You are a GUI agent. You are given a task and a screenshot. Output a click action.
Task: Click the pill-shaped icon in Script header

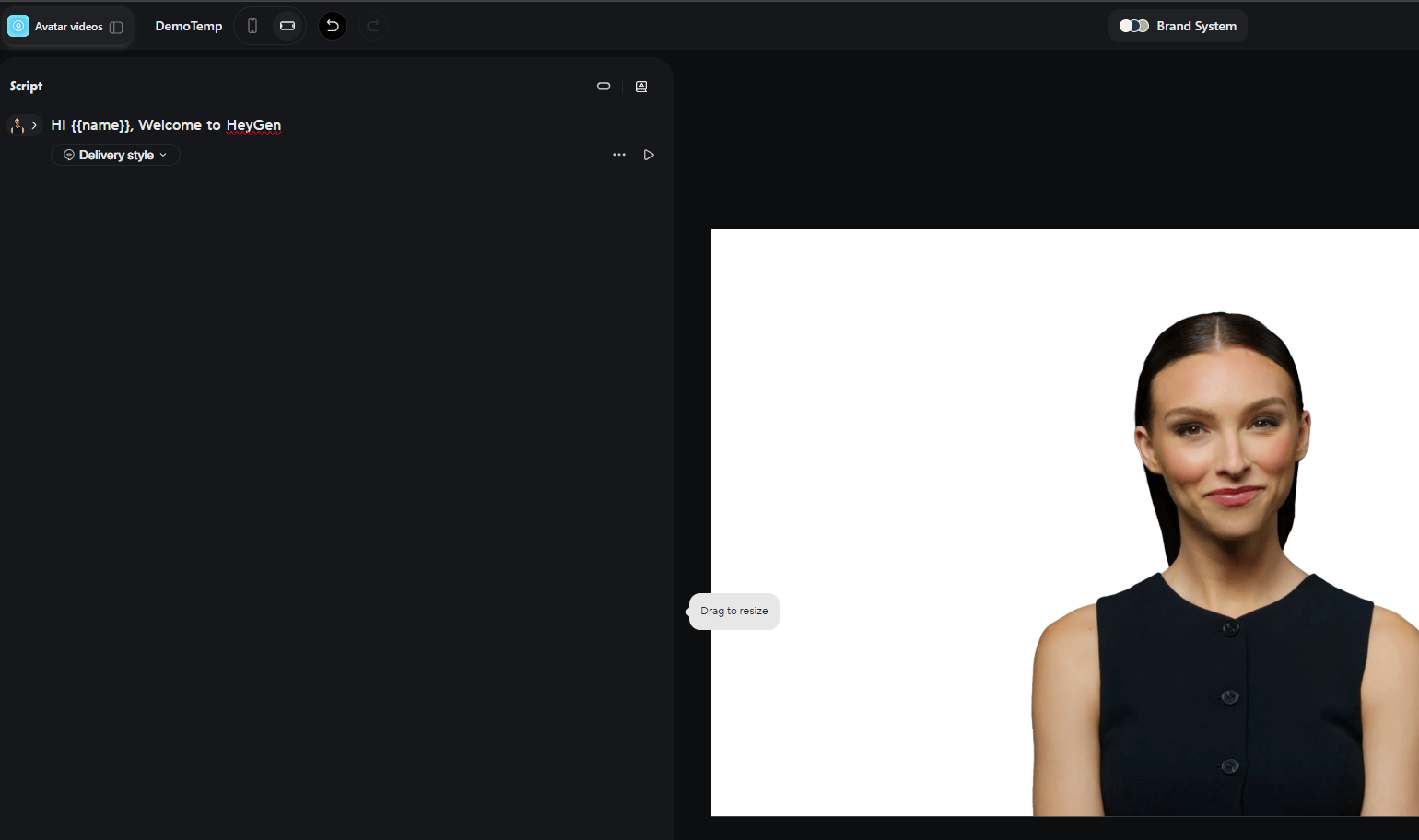604,87
